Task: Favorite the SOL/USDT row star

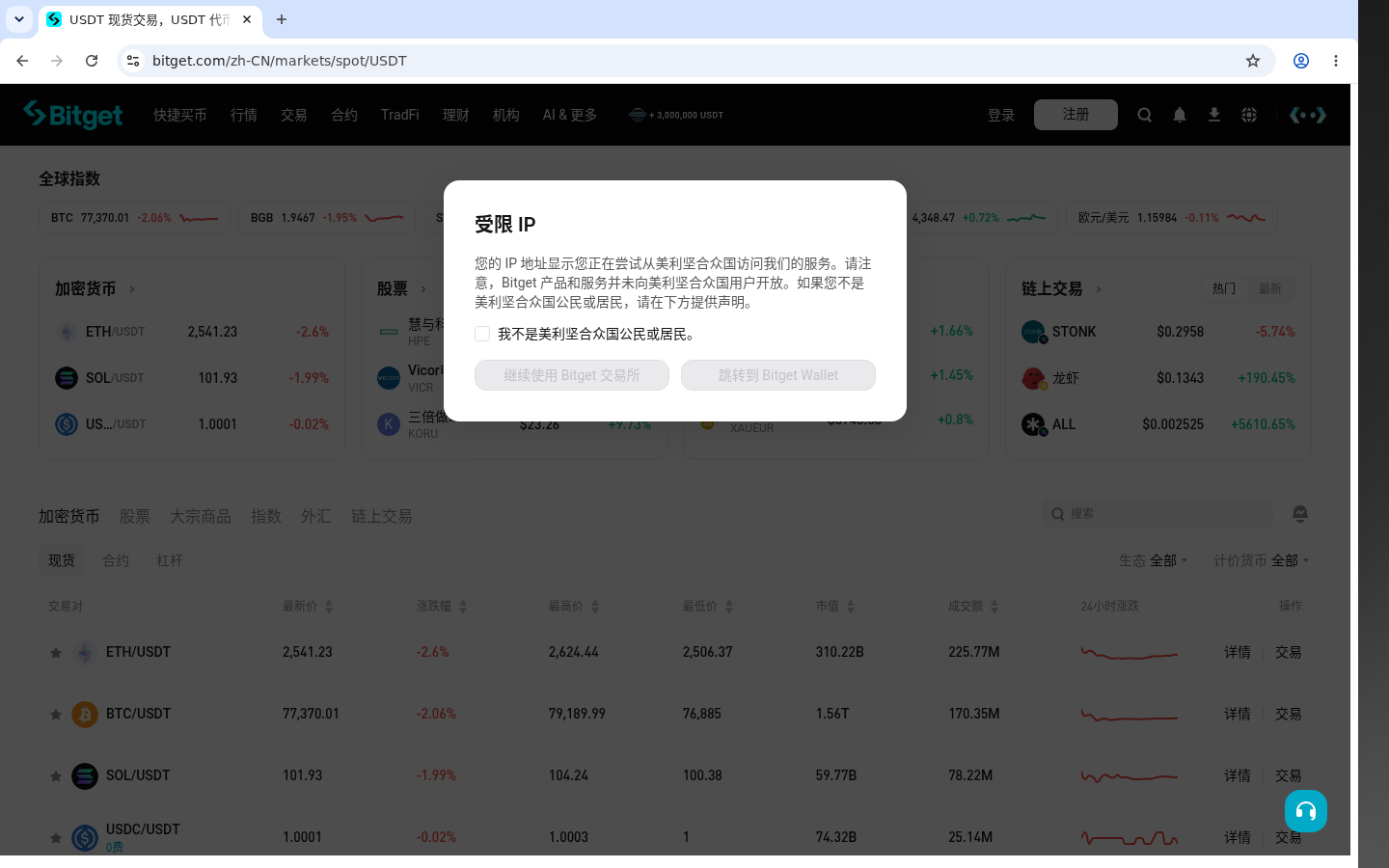Action: pyautogui.click(x=56, y=776)
